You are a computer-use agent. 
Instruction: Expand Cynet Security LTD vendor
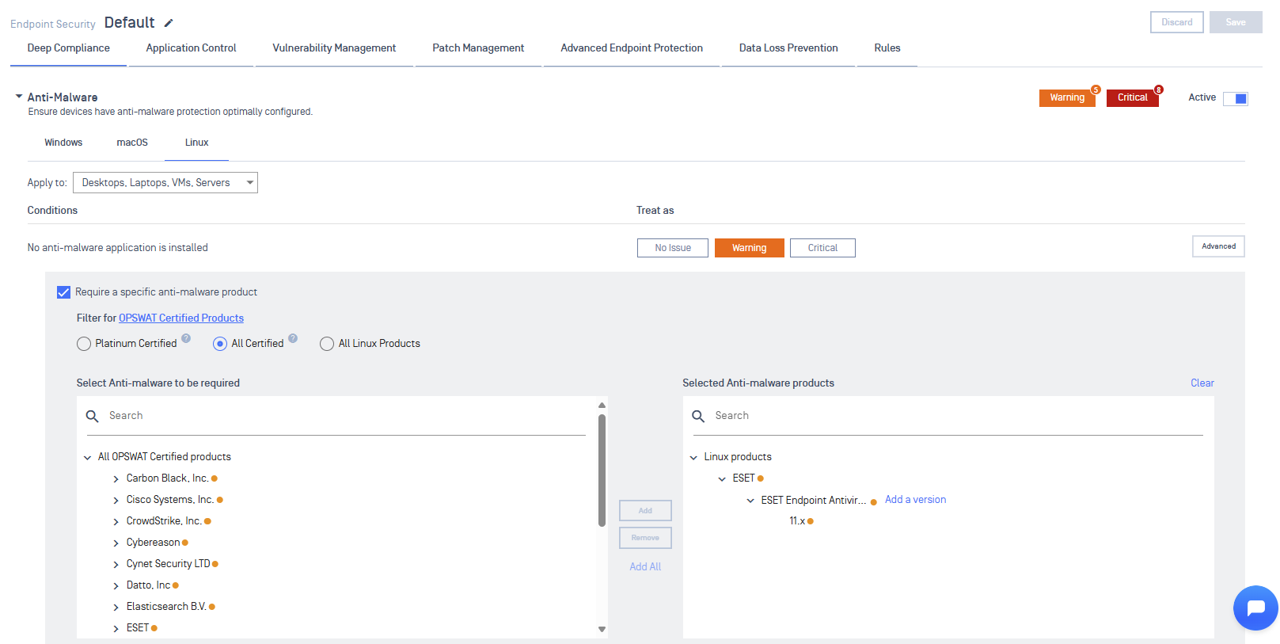point(116,564)
